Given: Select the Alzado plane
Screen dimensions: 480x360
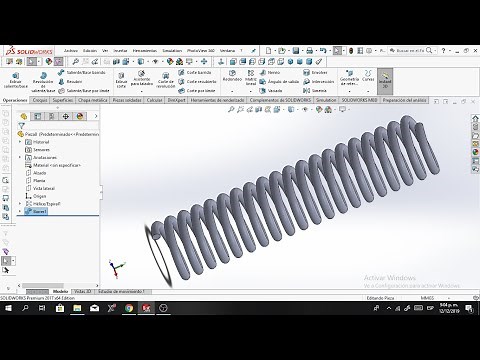Looking at the screenshot, I should point(36,173).
